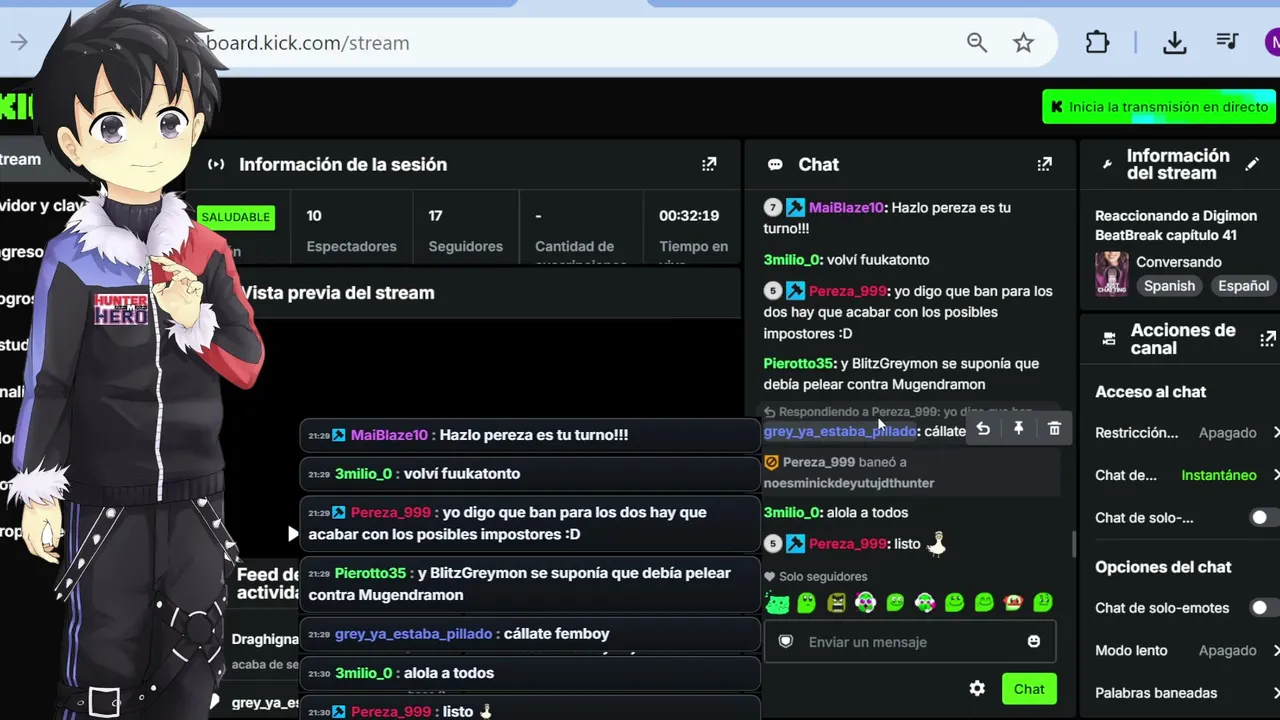The width and height of the screenshot is (1280, 720).
Task: Reply to grey_ya_estaba_pillado's message
Action: [983, 429]
